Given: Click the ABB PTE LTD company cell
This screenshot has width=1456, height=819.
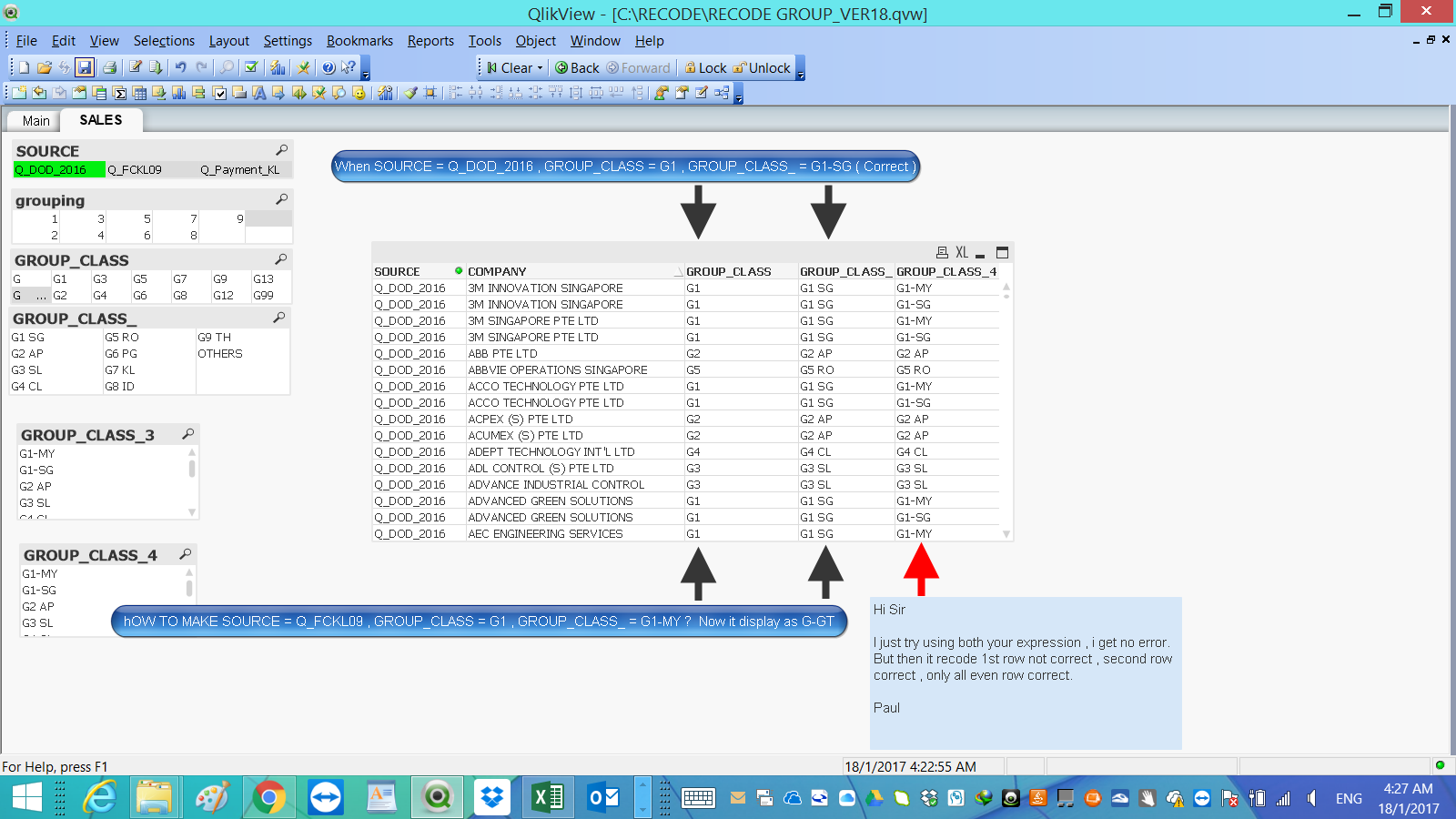Looking at the screenshot, I should 575,353.
